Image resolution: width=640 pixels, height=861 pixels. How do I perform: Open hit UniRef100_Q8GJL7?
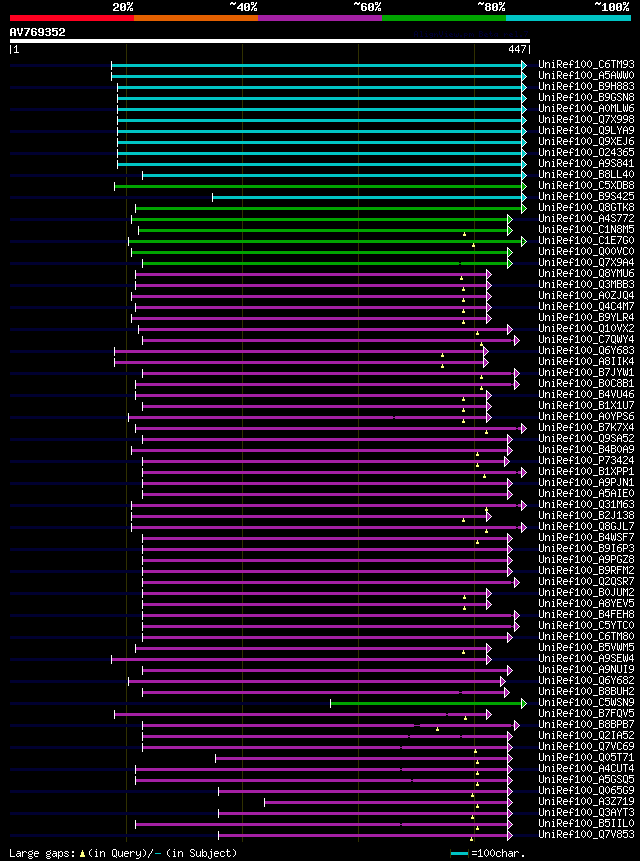pyautogui.click(x=586, y=527)
